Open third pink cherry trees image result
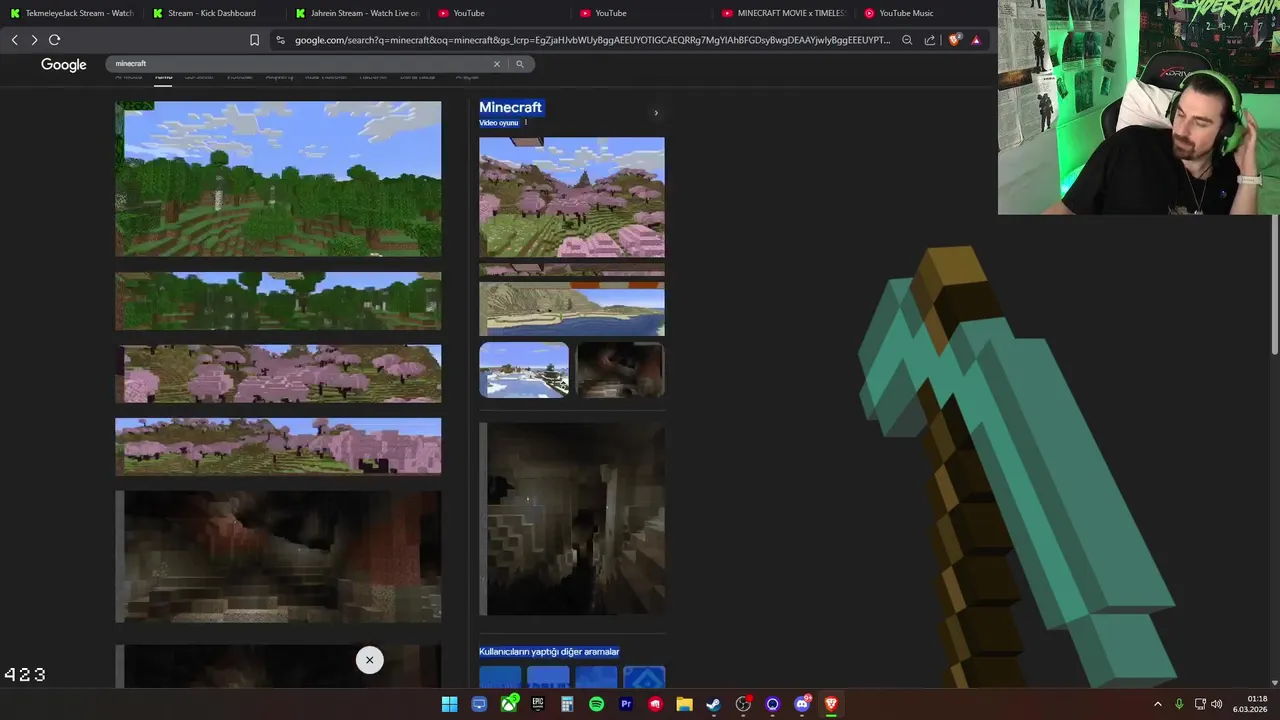This screenshot has width=1280, height=720. tap(278, 374)
